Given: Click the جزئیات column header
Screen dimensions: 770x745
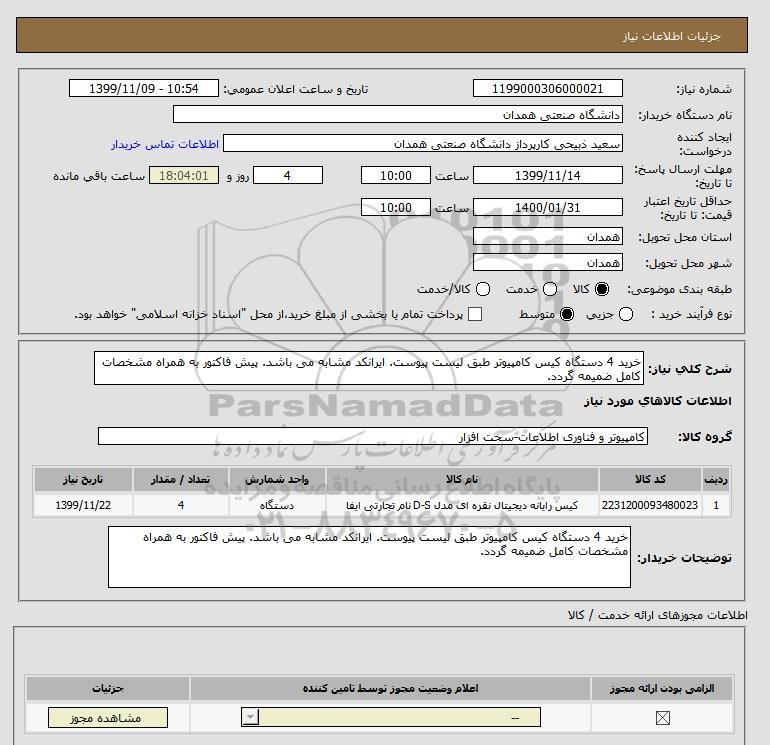Looking at the screenshot, I should pos(108,689).
